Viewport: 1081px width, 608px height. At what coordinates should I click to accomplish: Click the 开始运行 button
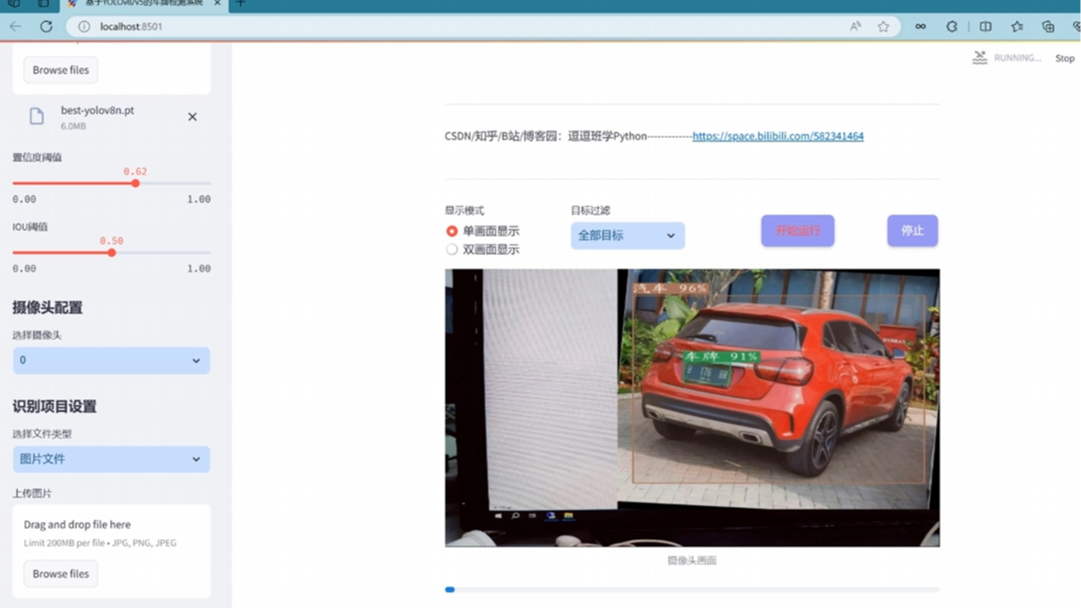[x=798, y=231]
